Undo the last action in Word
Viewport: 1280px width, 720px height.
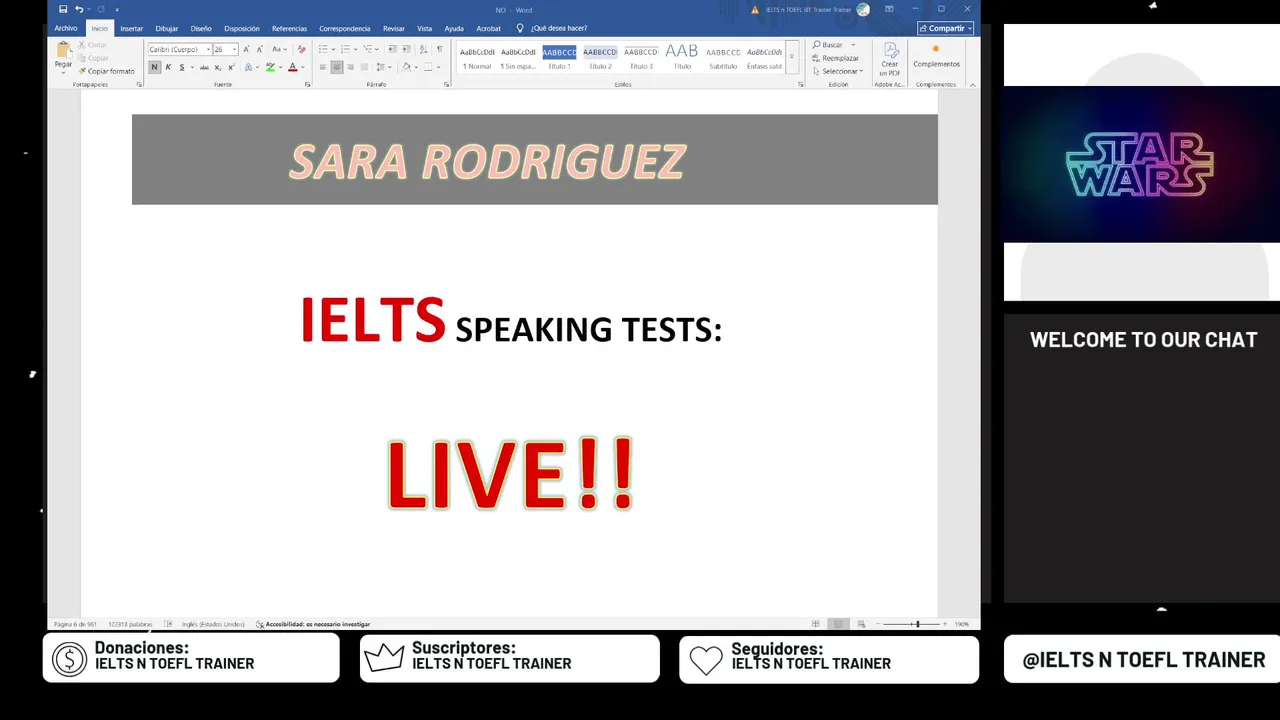[x=79, y=9]
